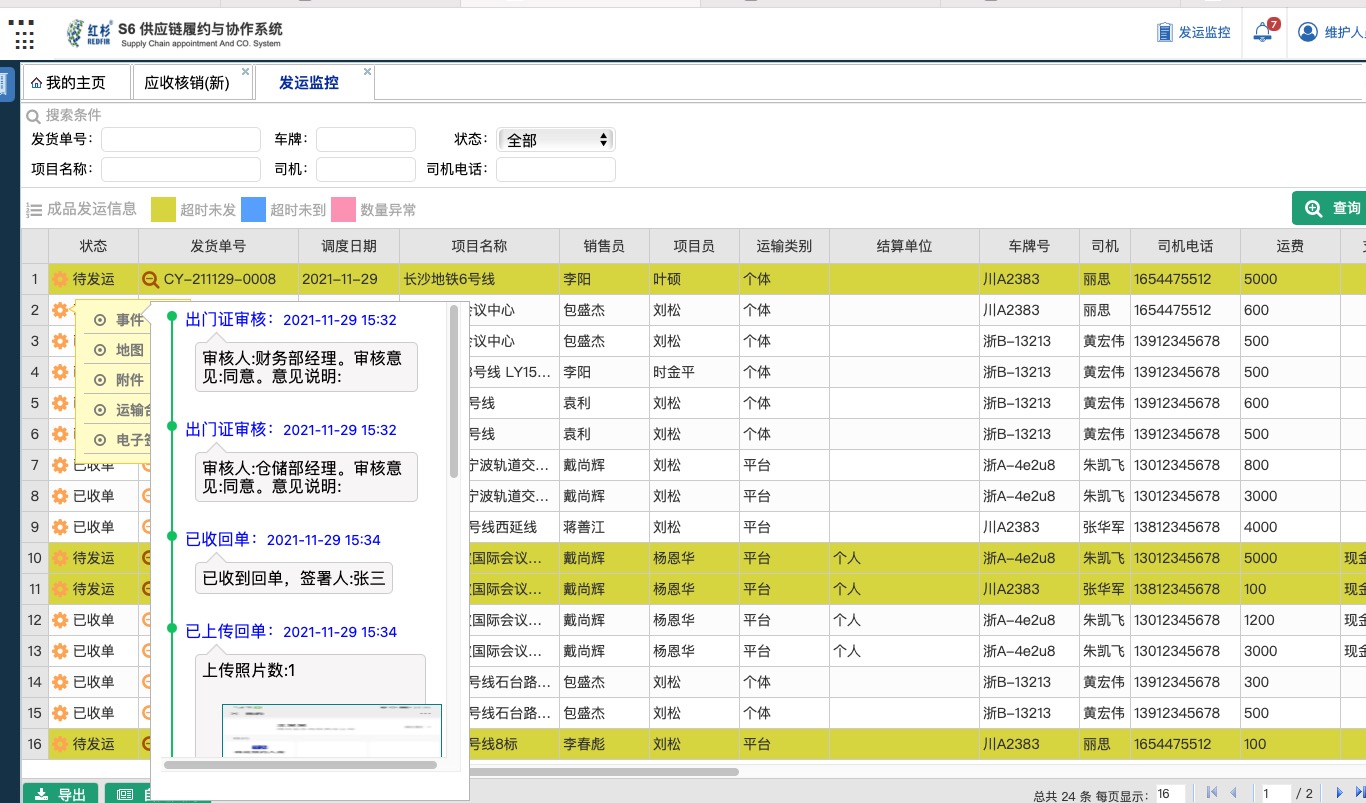Switch to 应收核销(新) tab
The width and height of the screenshot is (1366, 803).
pos(187,83)
